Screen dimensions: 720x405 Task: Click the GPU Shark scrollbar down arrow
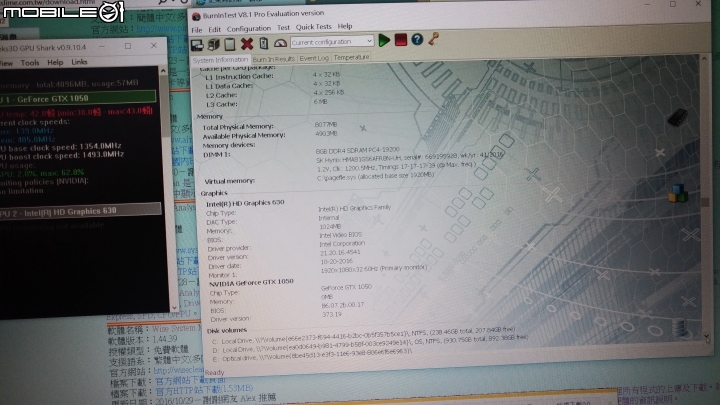pyautogui.click(x=174, y=308)
